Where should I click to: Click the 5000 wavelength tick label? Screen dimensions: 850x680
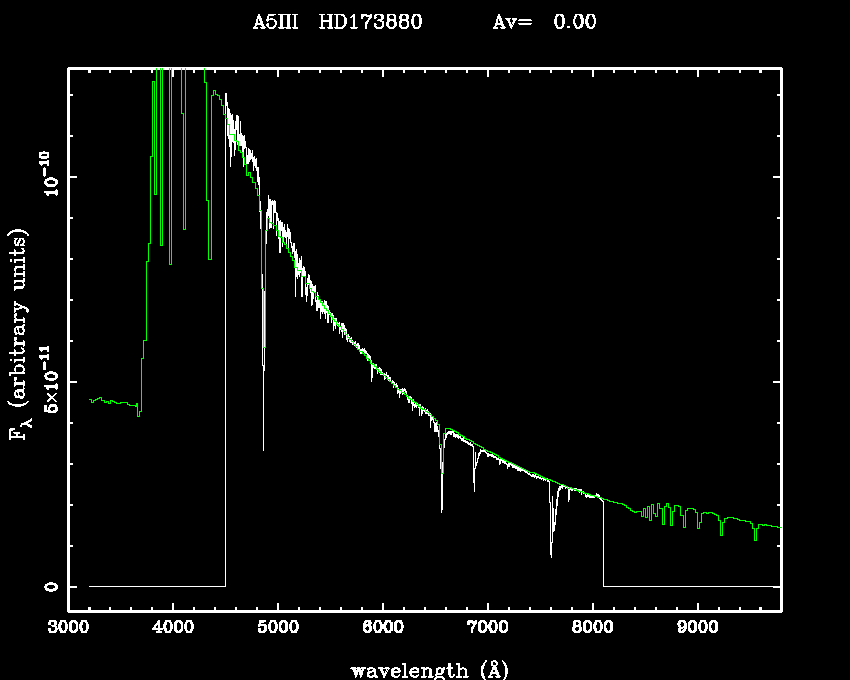(277, 630)
